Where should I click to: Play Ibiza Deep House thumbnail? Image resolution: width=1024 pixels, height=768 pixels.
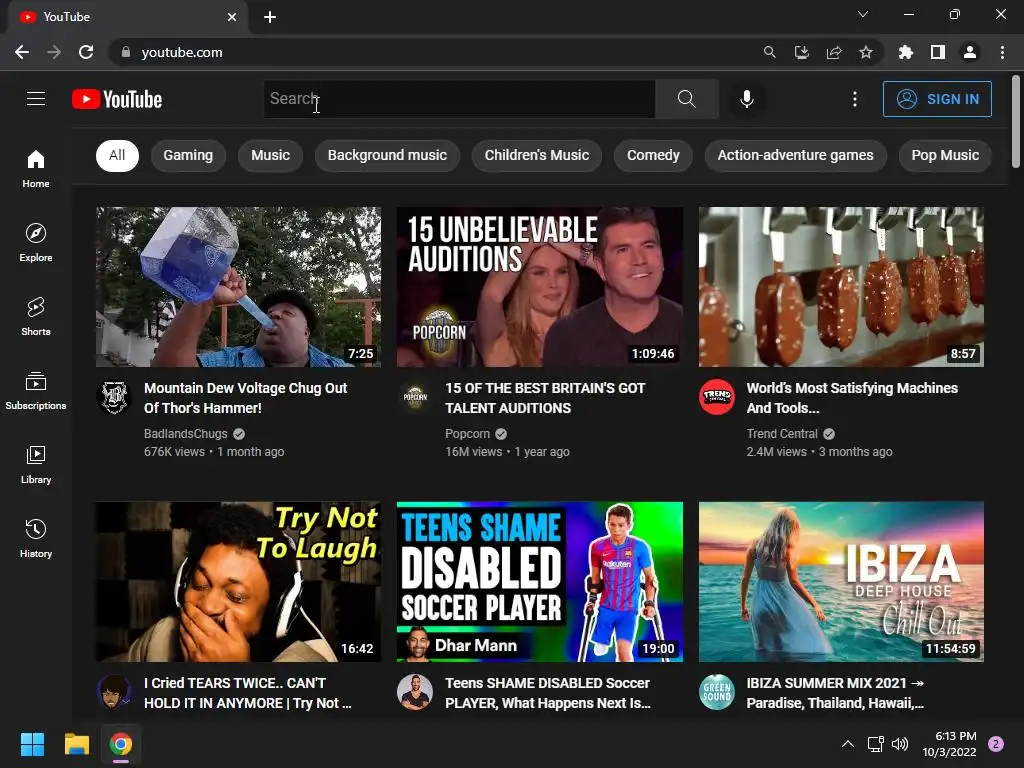(841, 582)
